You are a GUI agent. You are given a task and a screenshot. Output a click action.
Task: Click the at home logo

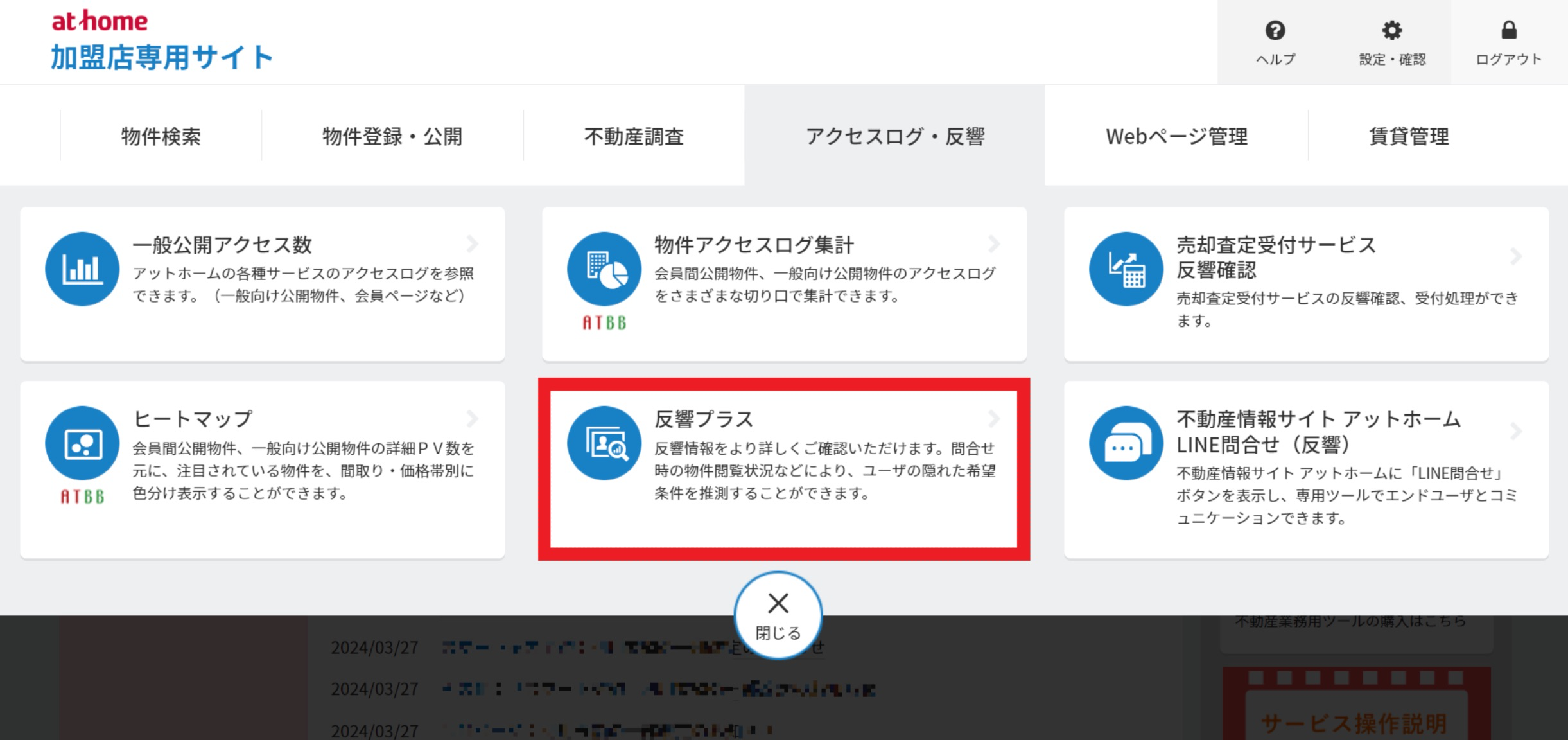coord(100,21)
